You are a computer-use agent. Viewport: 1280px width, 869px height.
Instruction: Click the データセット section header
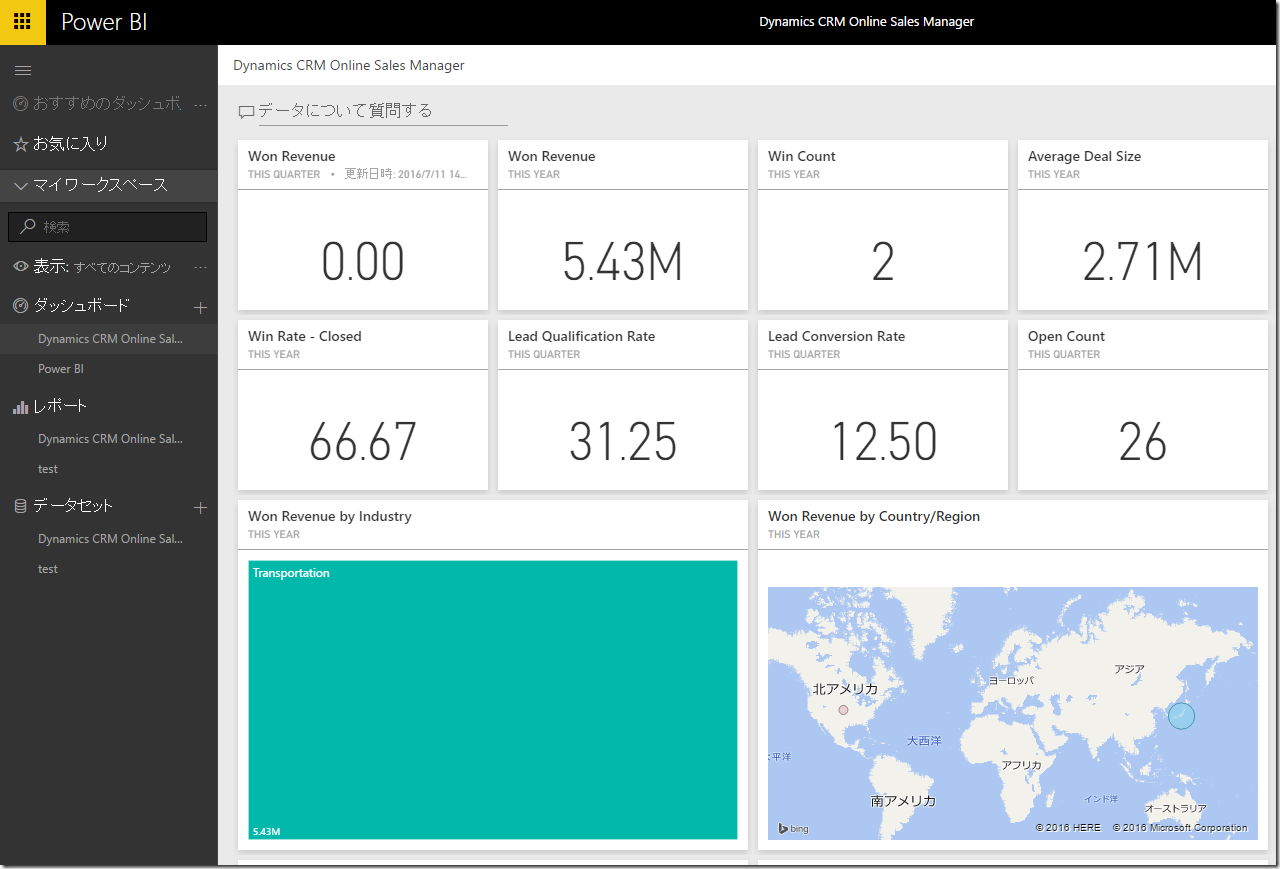pyautogui.click(x=73, y=506)
